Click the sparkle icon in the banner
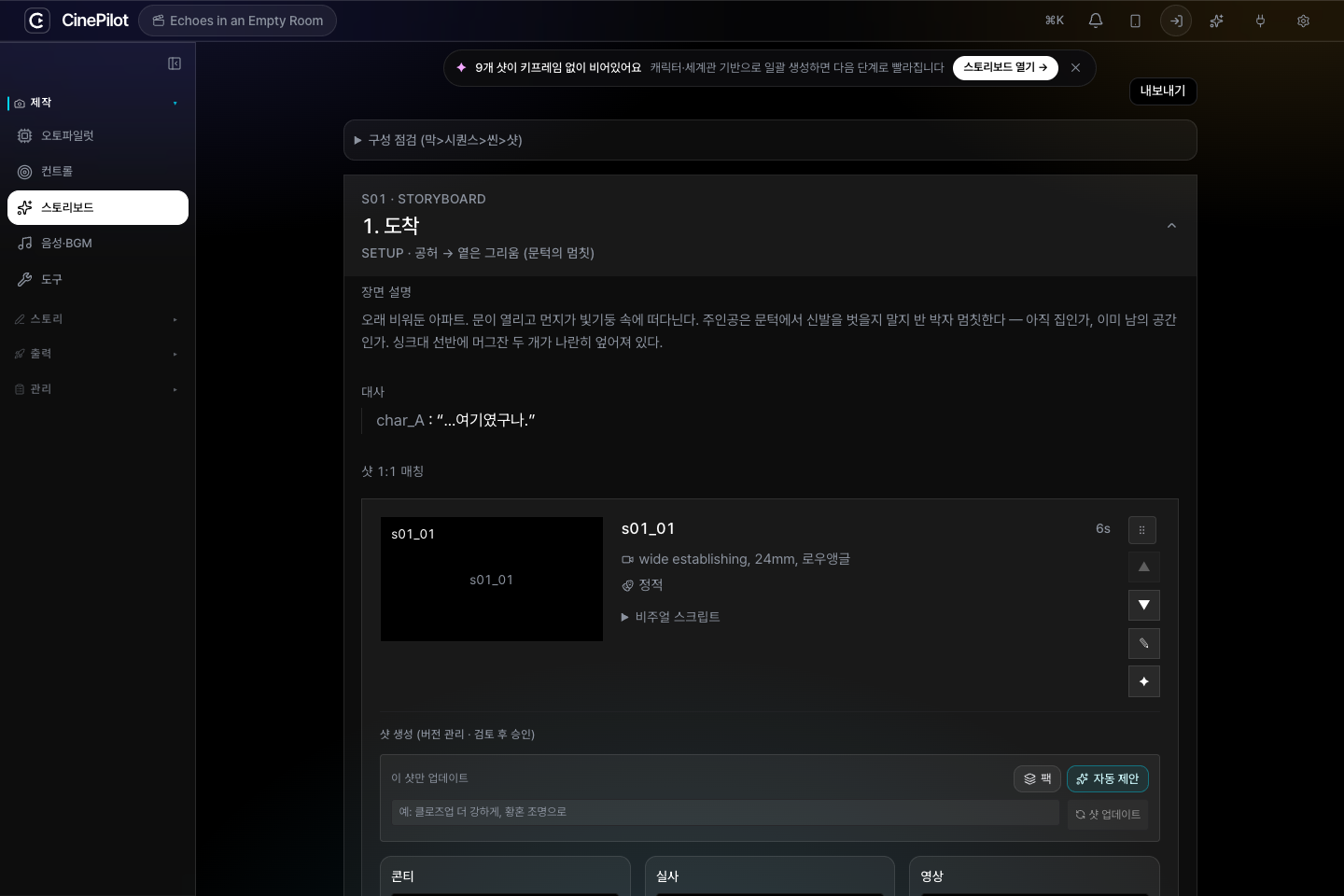 click(x=461, y=67)
